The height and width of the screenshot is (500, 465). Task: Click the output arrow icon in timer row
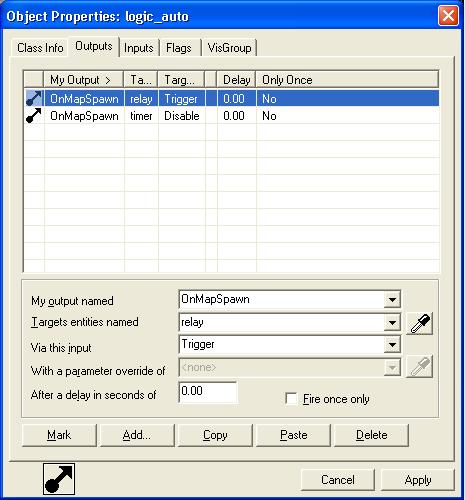pyautogui.click(x=34, y=116)
